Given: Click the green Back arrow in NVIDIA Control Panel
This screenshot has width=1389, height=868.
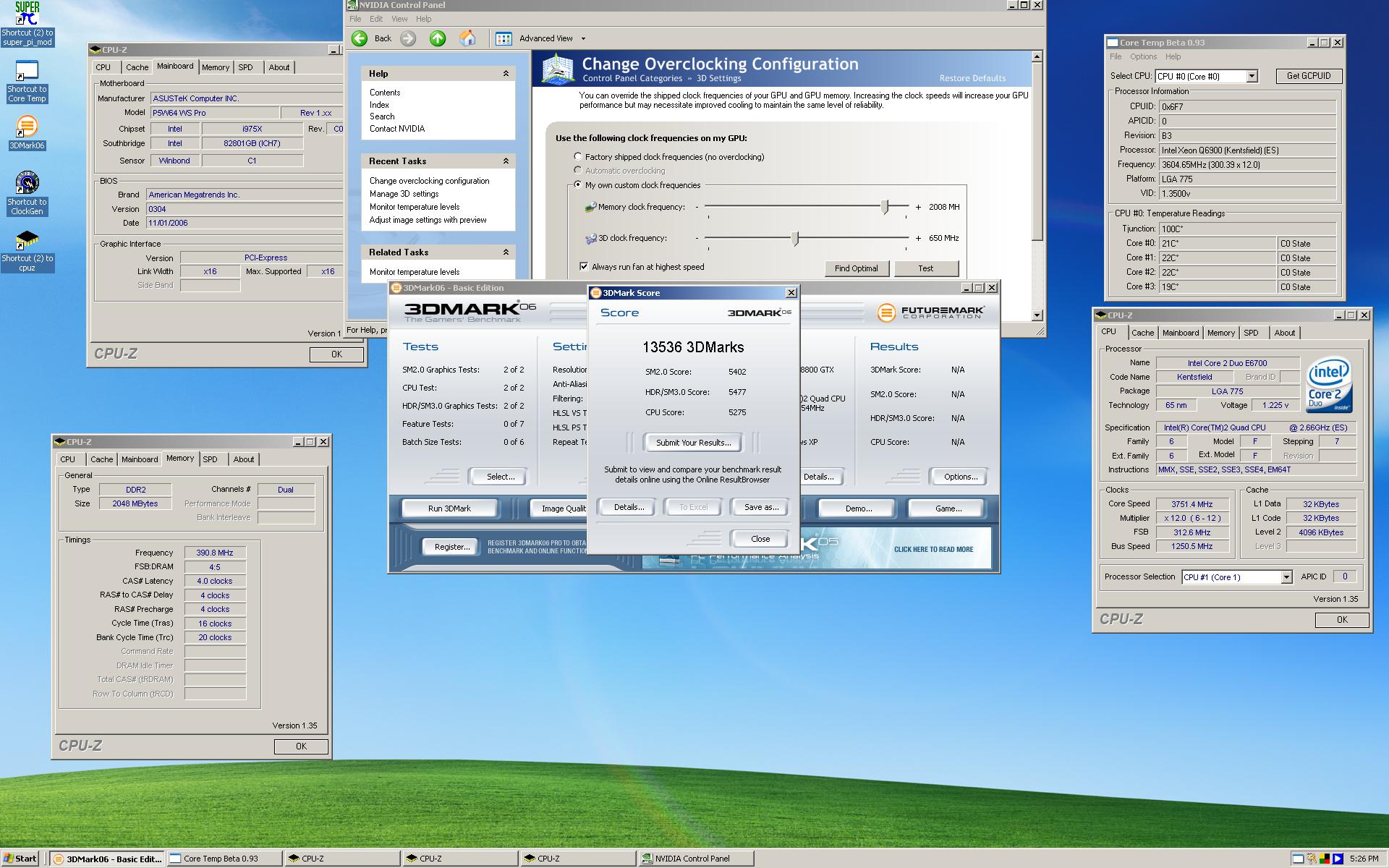Looking at the screenshot, I should point(360,38).
